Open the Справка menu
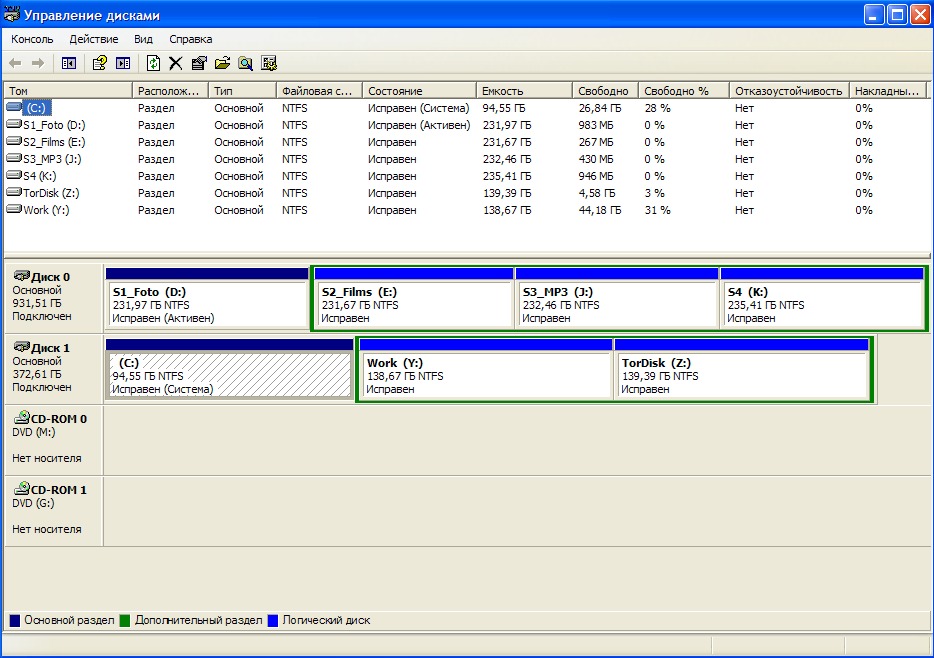The width and height of the screenshot is (934, 658). (190, 39)
